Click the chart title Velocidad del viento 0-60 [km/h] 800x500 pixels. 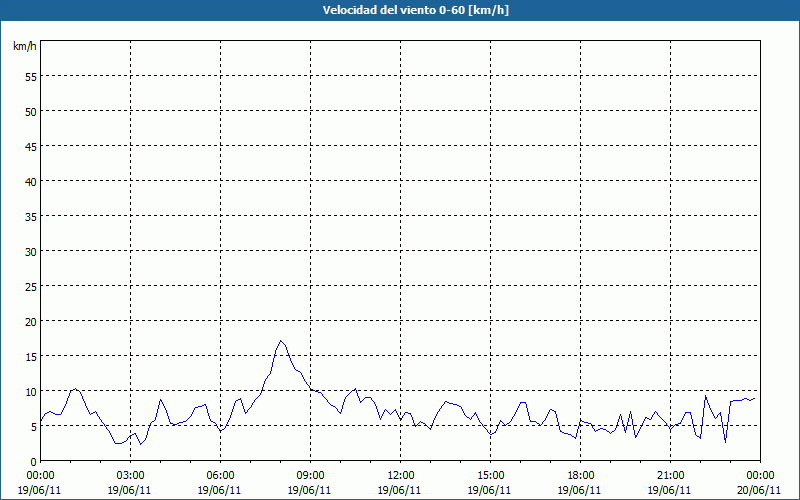[x=415, y=10]
